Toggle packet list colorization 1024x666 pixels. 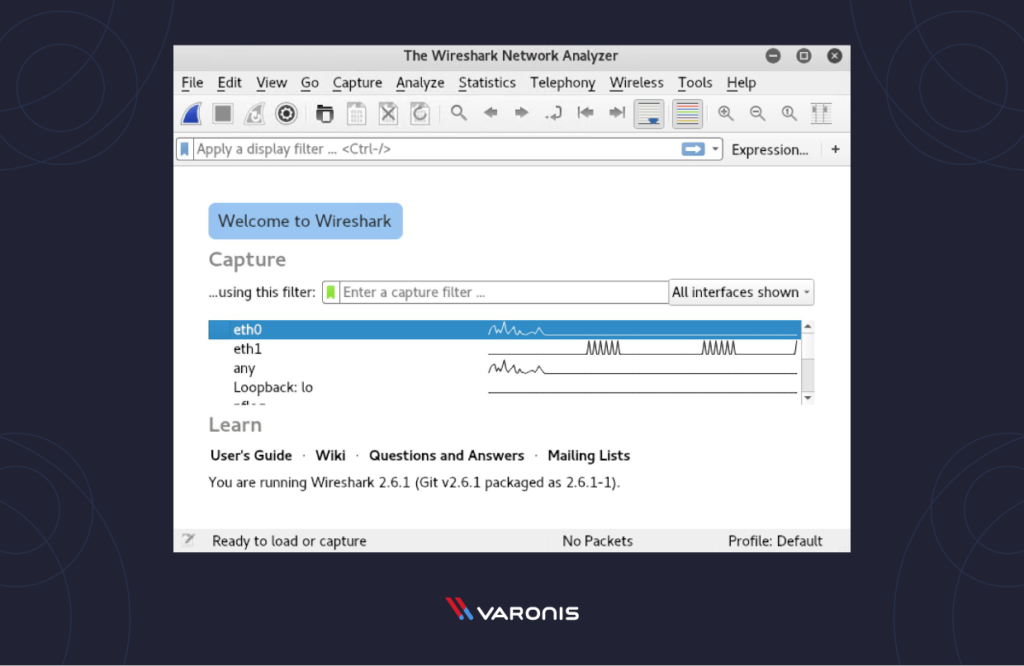pyautogui.click(x=686, y=113)
